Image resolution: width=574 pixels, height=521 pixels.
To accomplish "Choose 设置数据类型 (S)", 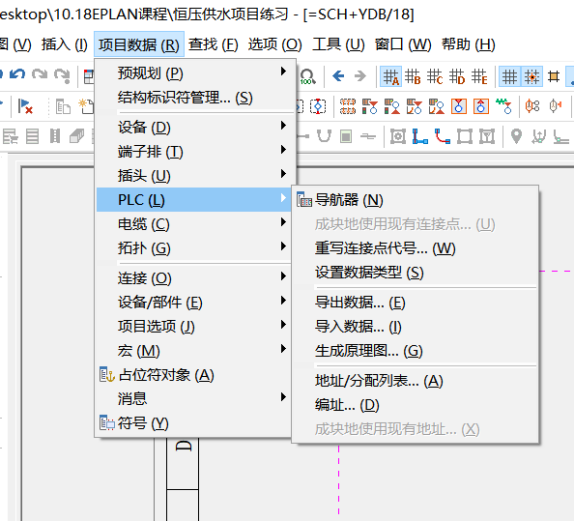I will click(x=415, y=272).
